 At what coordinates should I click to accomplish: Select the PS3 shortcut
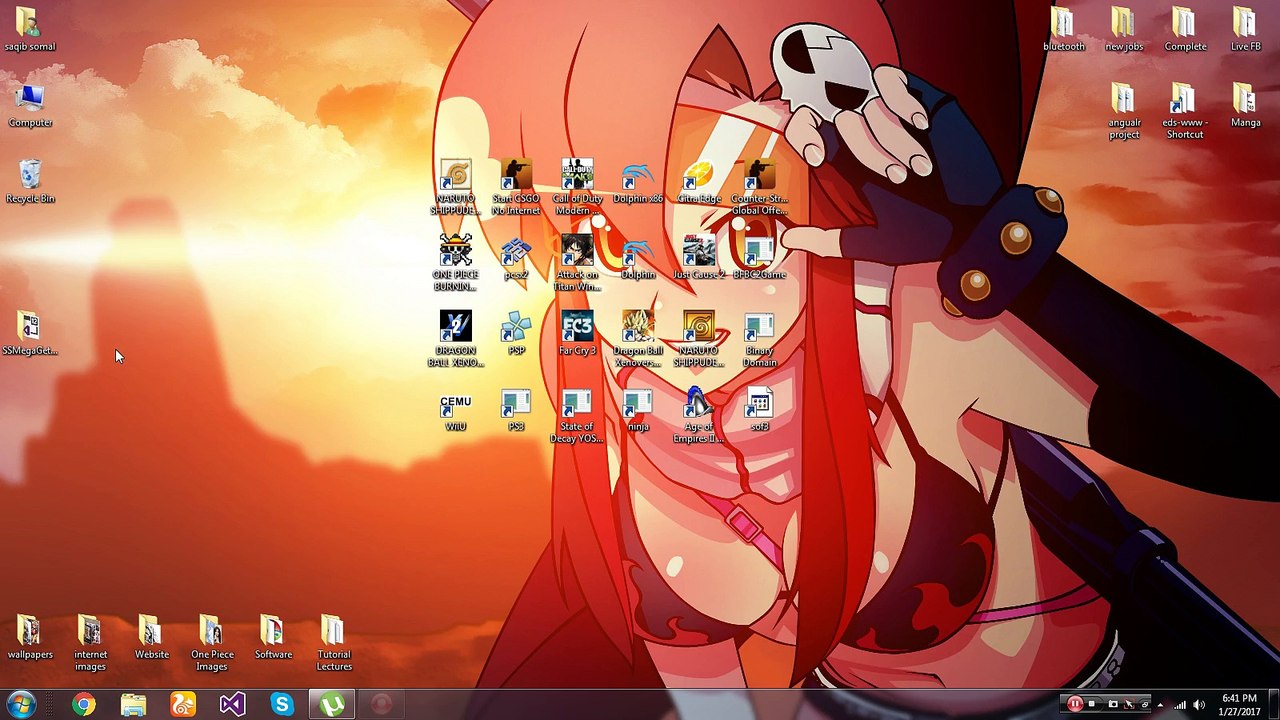click(x=516, y=410)
